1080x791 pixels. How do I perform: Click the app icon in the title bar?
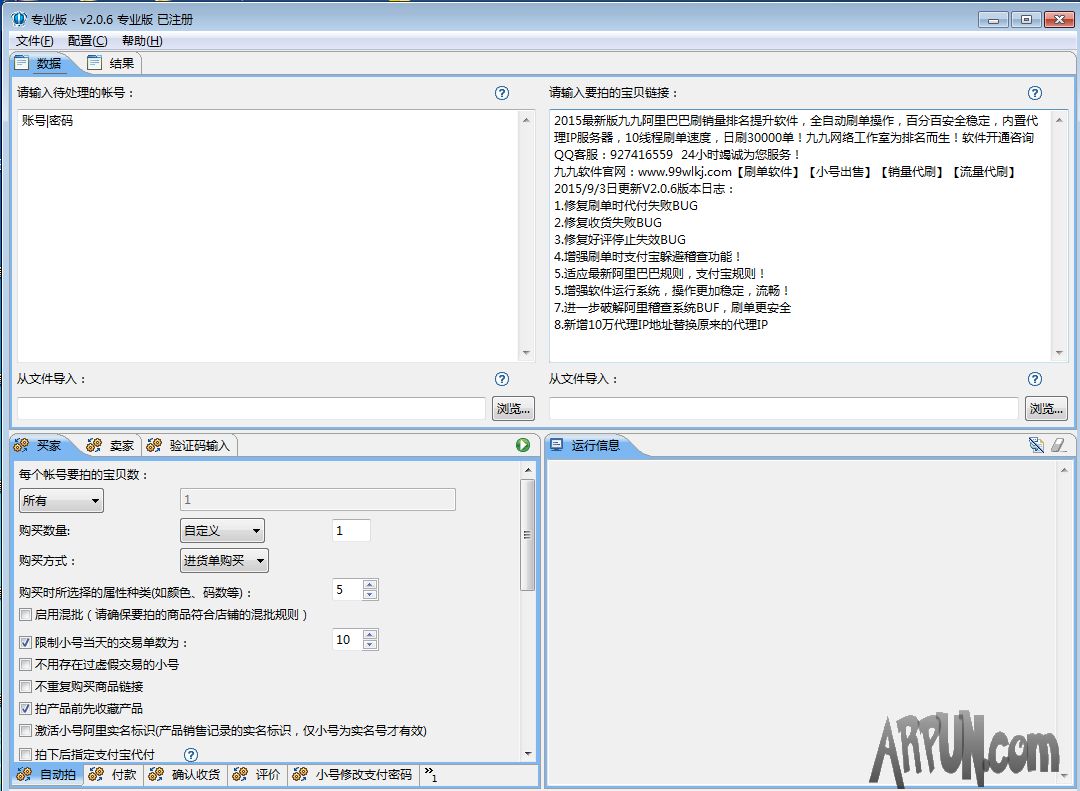pos(19,19)
